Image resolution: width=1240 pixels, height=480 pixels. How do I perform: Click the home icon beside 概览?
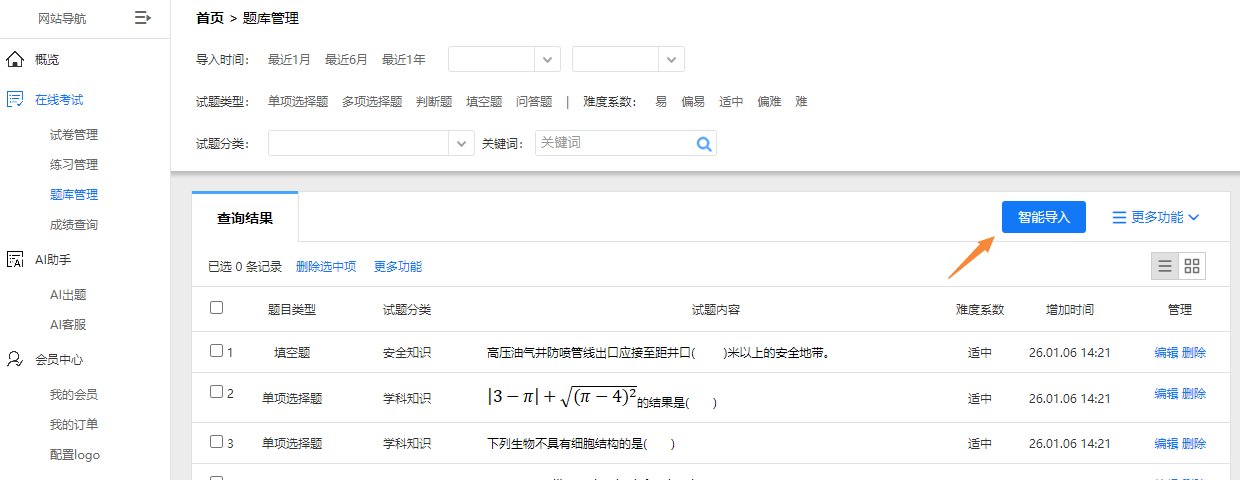pyautogui.click(x=15, y=59)
